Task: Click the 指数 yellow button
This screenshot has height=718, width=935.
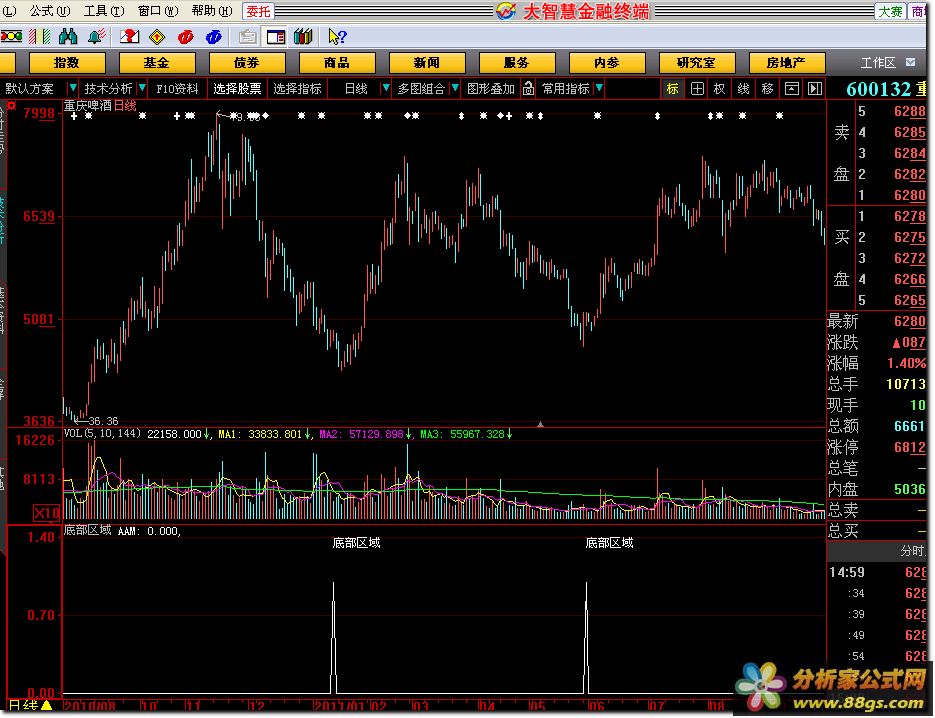Action: pos(67,63)
